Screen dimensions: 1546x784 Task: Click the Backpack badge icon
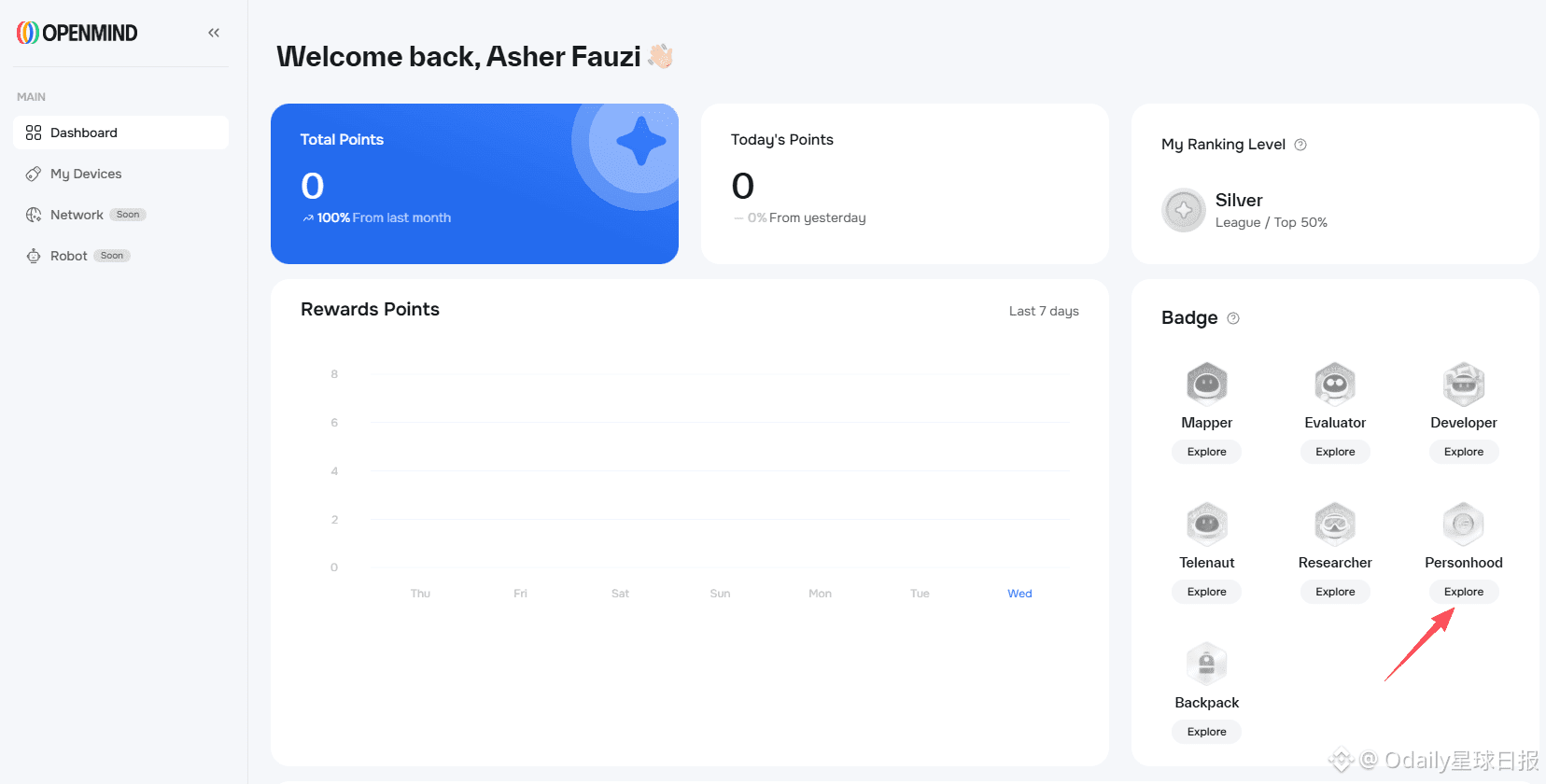pos(1207,664)
